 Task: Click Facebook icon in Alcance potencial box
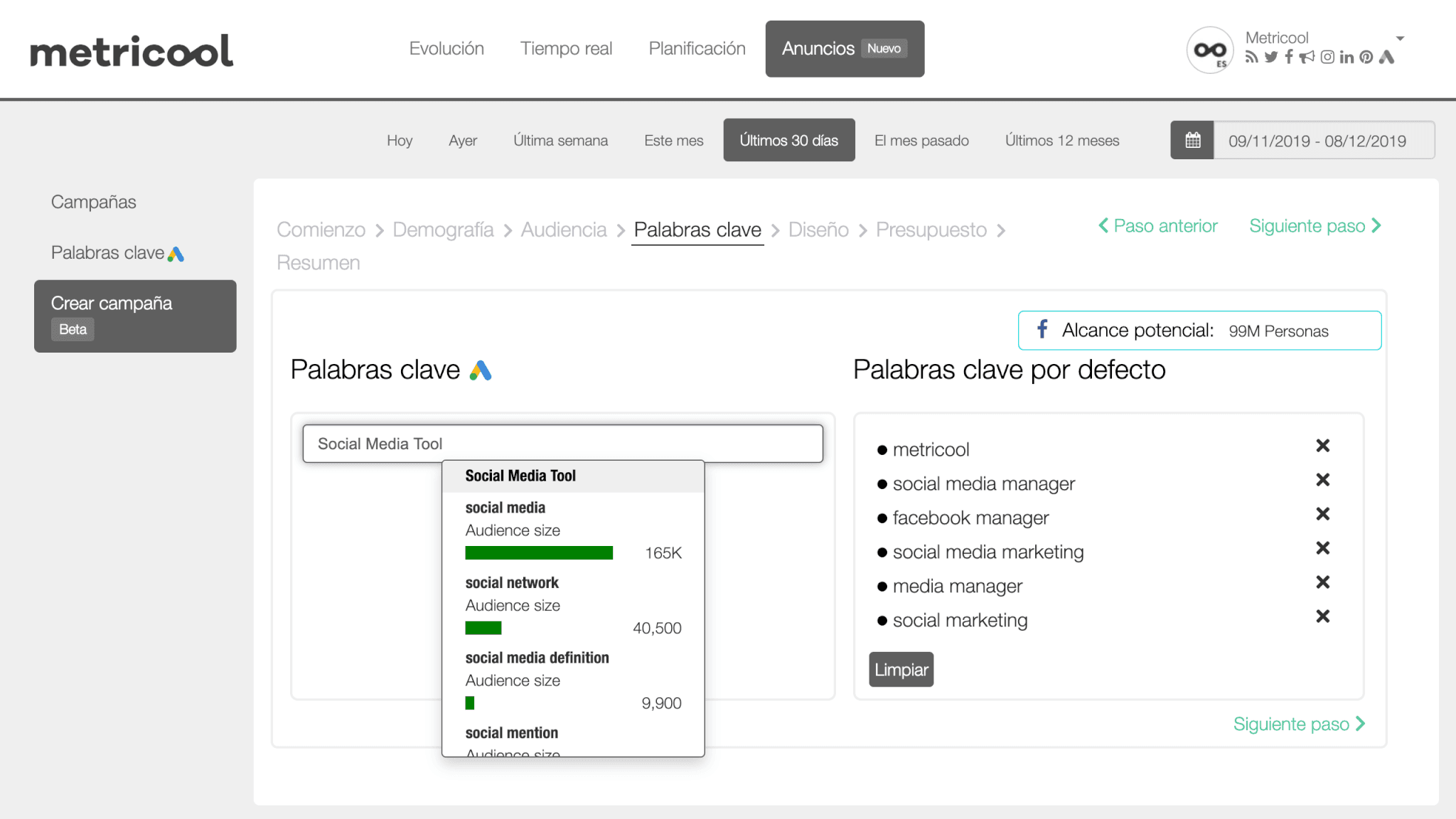click(1042, 329)
